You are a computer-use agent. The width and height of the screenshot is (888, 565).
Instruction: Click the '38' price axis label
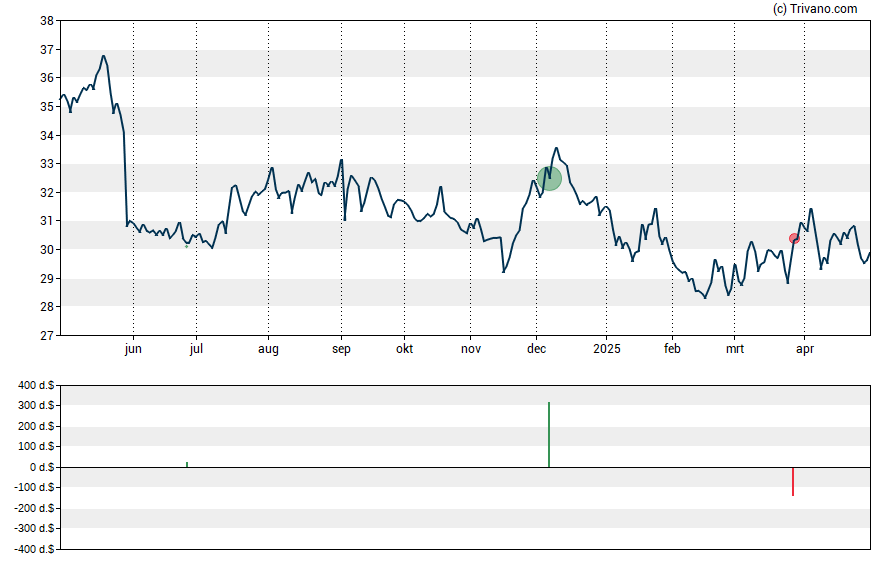pos(47,21)
